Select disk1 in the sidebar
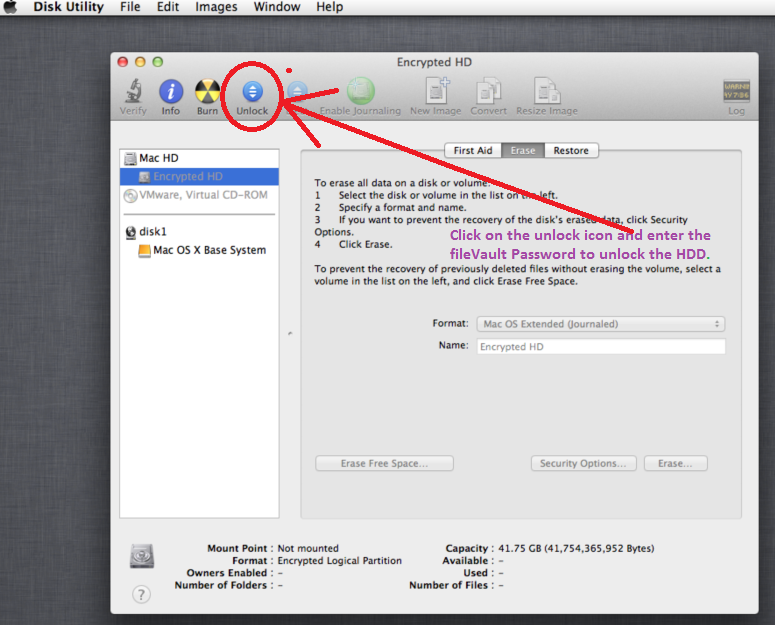 199,232
